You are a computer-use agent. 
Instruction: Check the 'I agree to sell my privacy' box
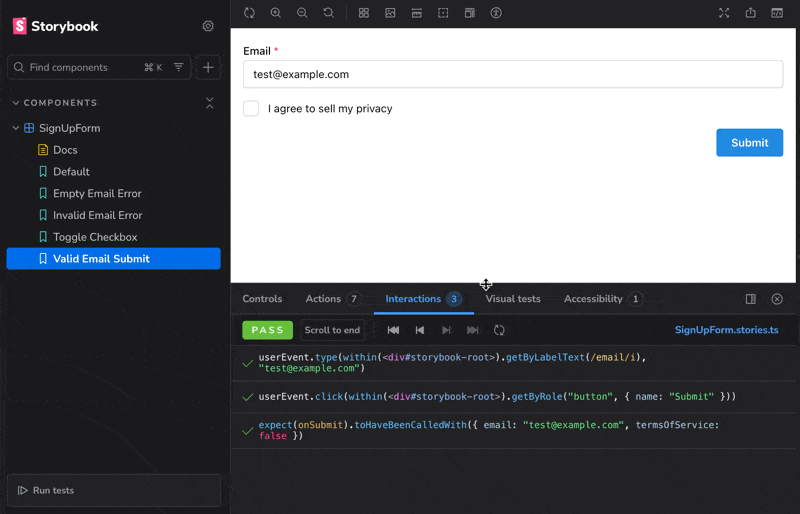[251, 109]
